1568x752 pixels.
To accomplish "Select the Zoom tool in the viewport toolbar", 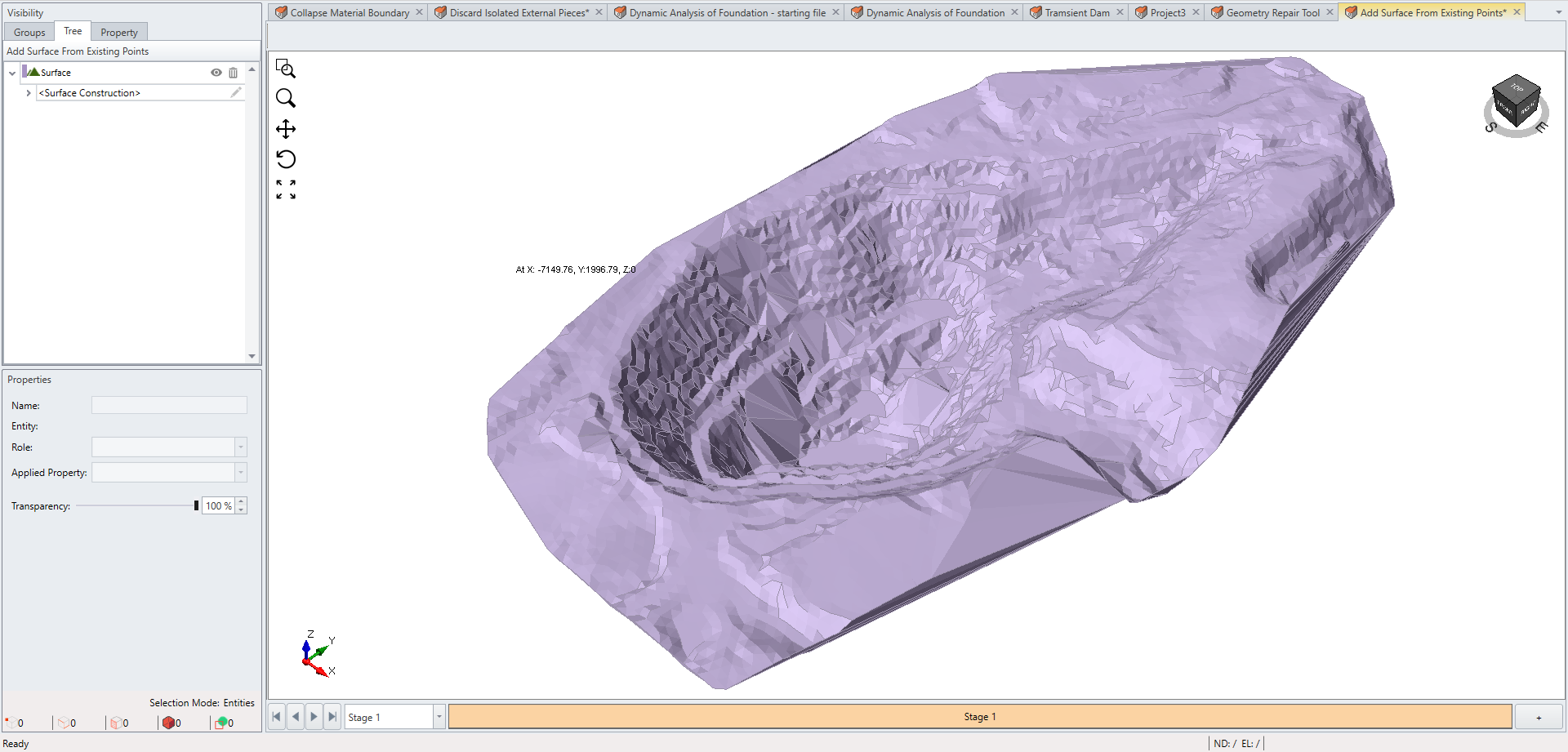I will pyautogui.click(x=285, y=98).
